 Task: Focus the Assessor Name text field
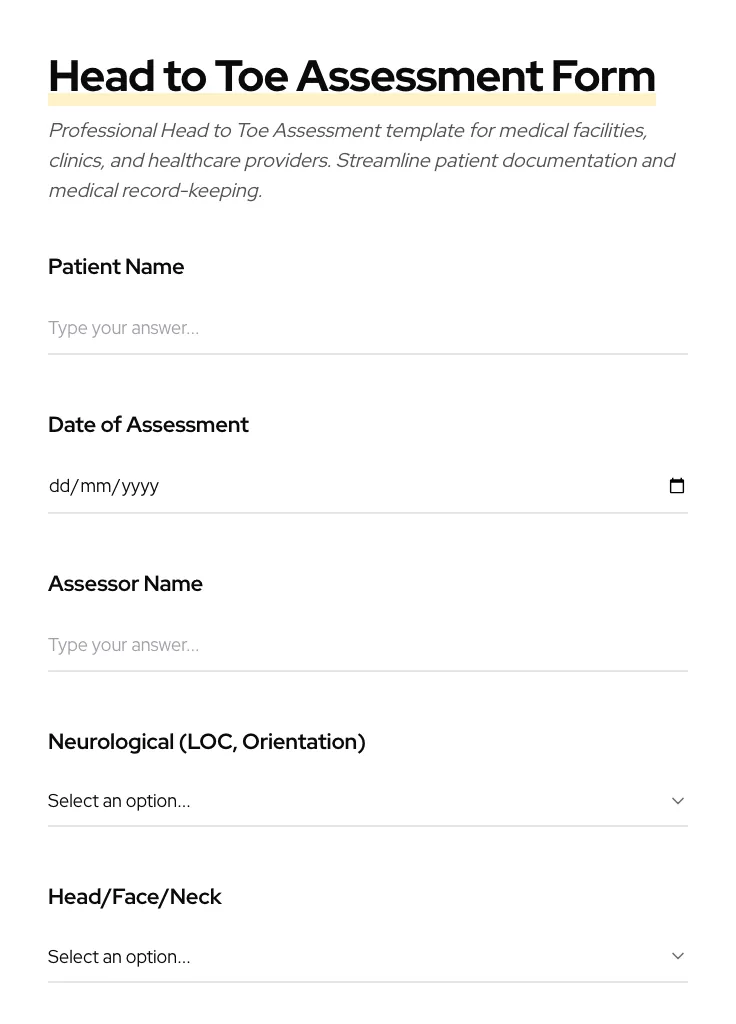(x=367, y=645)
